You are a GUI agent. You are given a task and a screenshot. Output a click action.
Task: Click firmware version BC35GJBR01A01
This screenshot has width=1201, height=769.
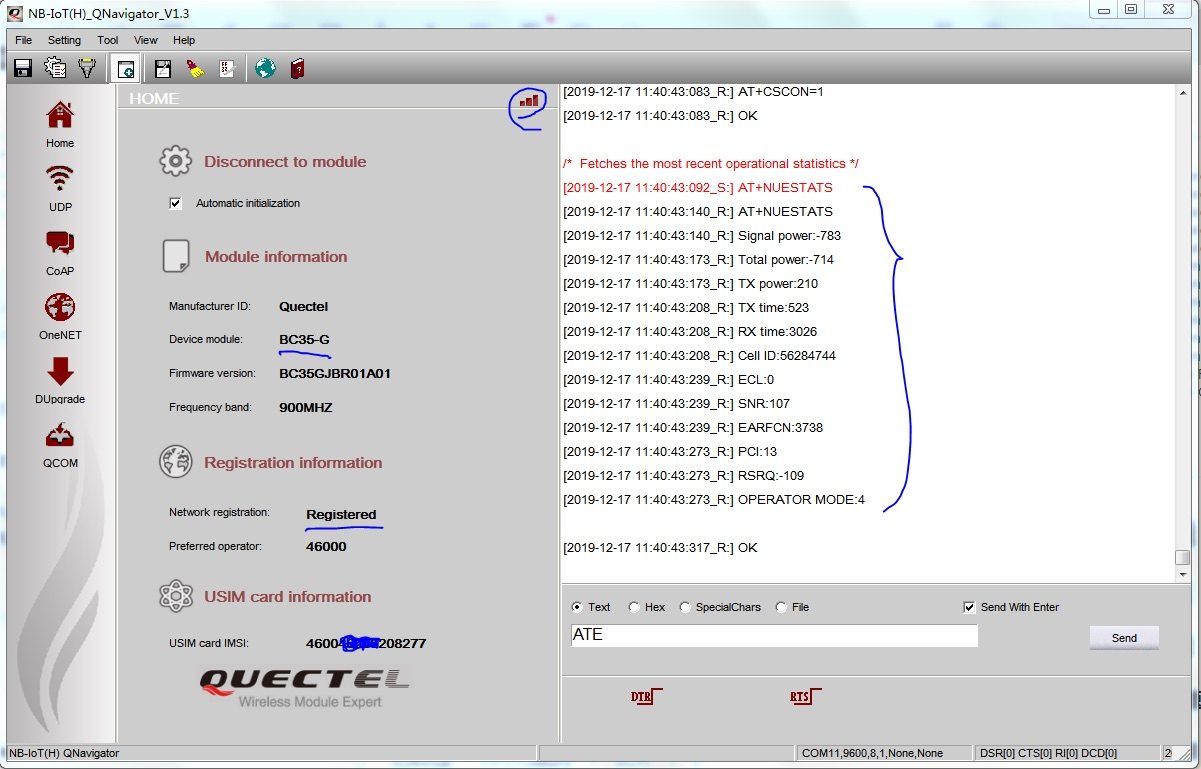[x=335, y=373]
